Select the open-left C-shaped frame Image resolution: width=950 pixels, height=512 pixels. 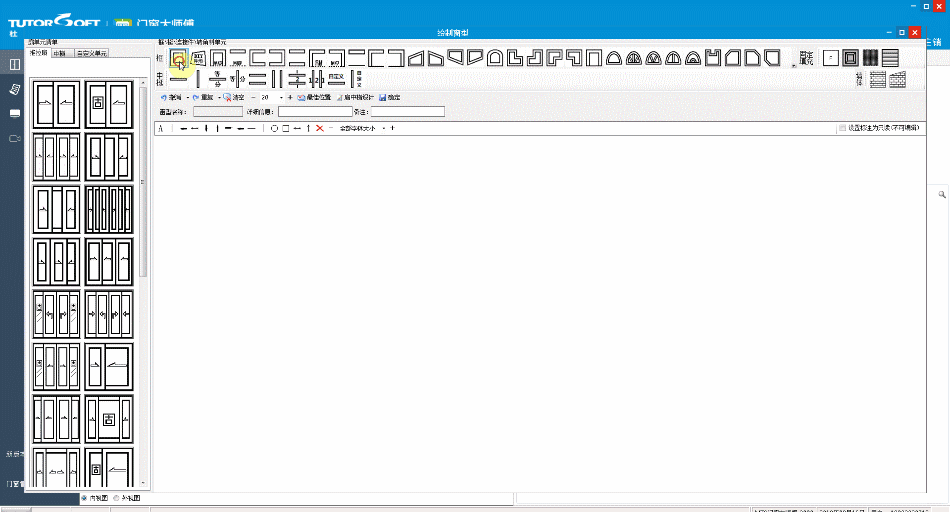[x=277, y=58]
